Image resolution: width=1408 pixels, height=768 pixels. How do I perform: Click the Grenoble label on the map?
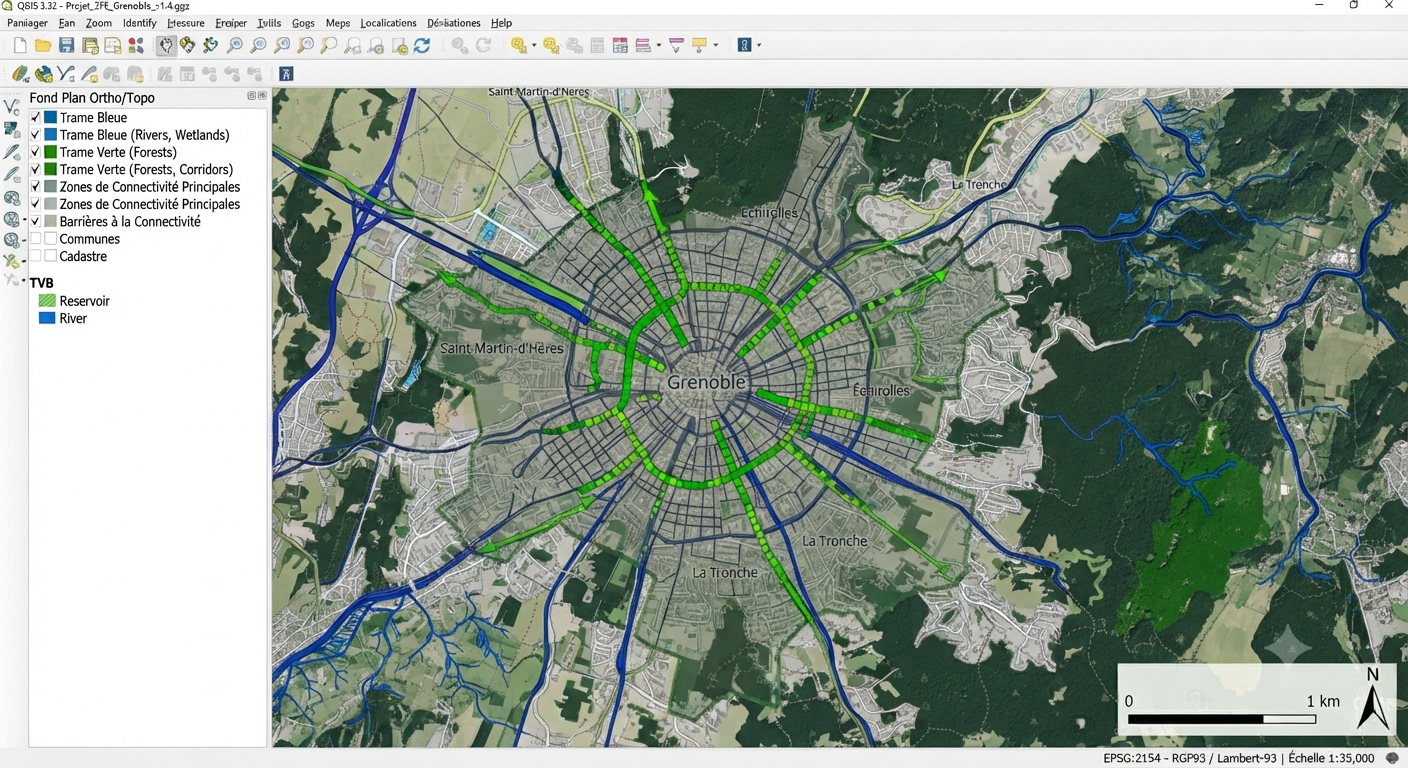[706, 382]
